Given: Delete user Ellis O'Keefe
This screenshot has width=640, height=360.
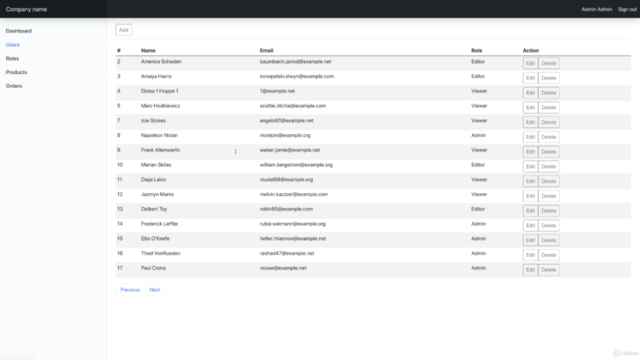Looking at the screenshot, I should tap(549, 240).
